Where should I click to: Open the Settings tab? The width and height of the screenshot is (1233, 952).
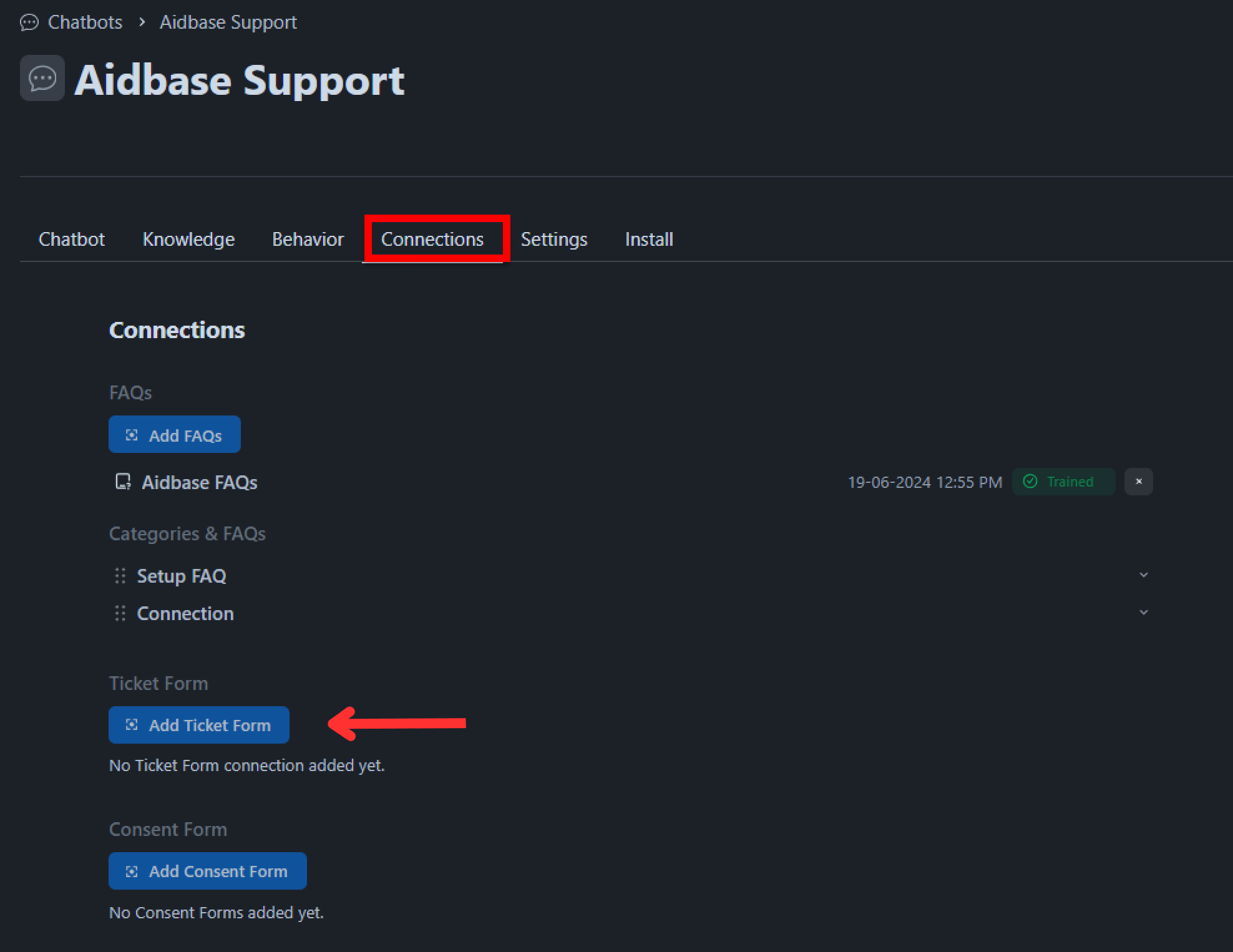tap(553, 239)
